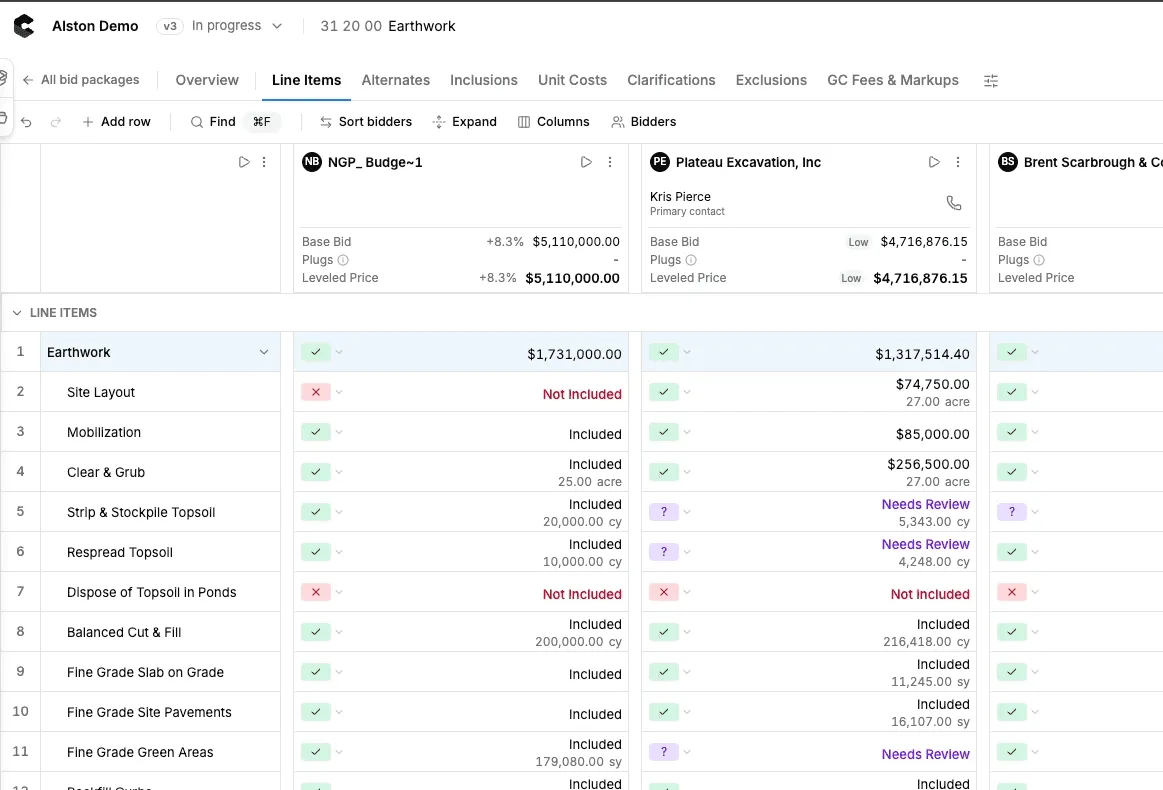The width and height of the screenshot is (1163, 790).
Task: Click phone icon for Kris Pierce
Action: (954, 203)
